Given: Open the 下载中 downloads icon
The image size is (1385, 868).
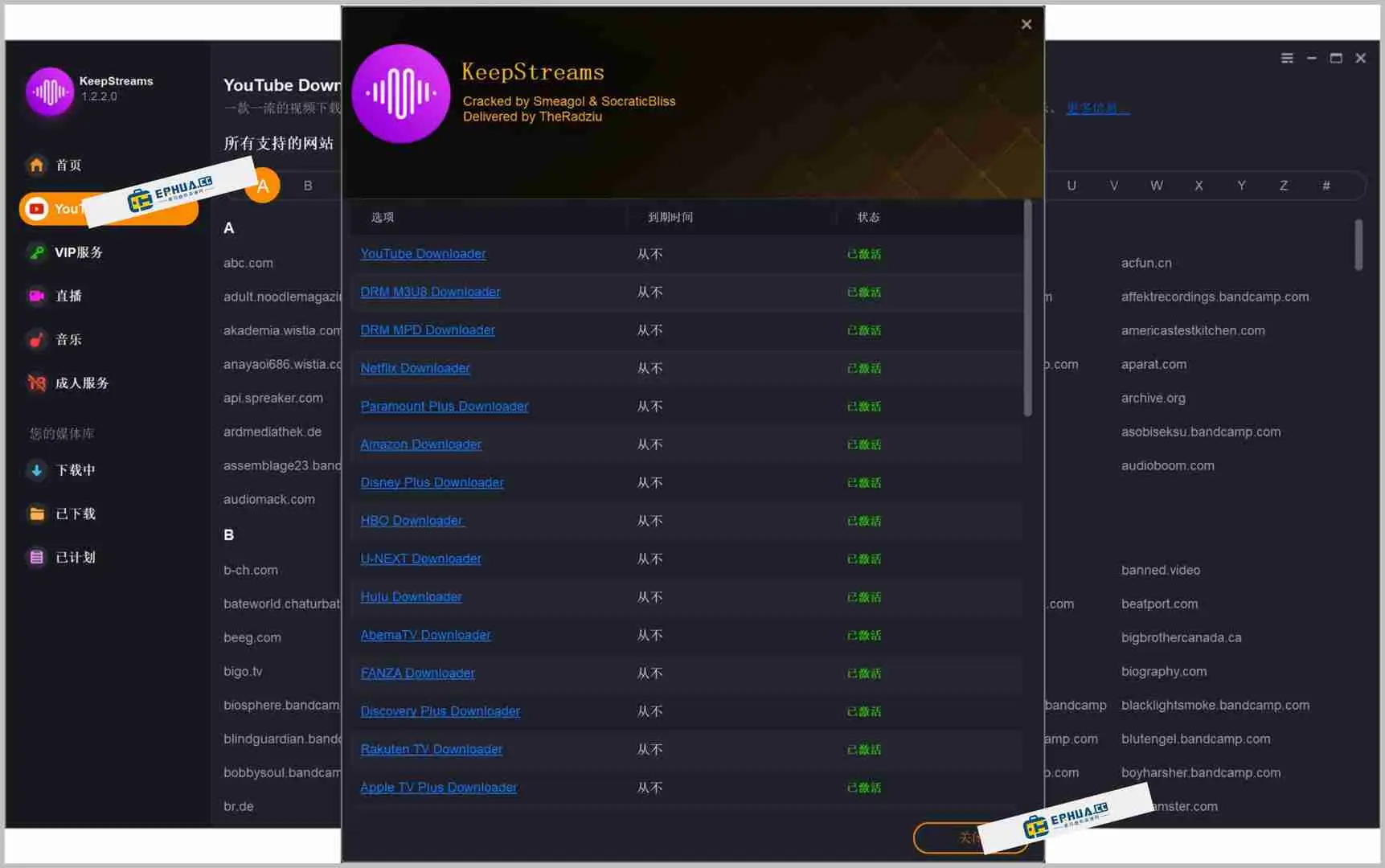Looking at the screenshot, I should (x=37, y=470).
